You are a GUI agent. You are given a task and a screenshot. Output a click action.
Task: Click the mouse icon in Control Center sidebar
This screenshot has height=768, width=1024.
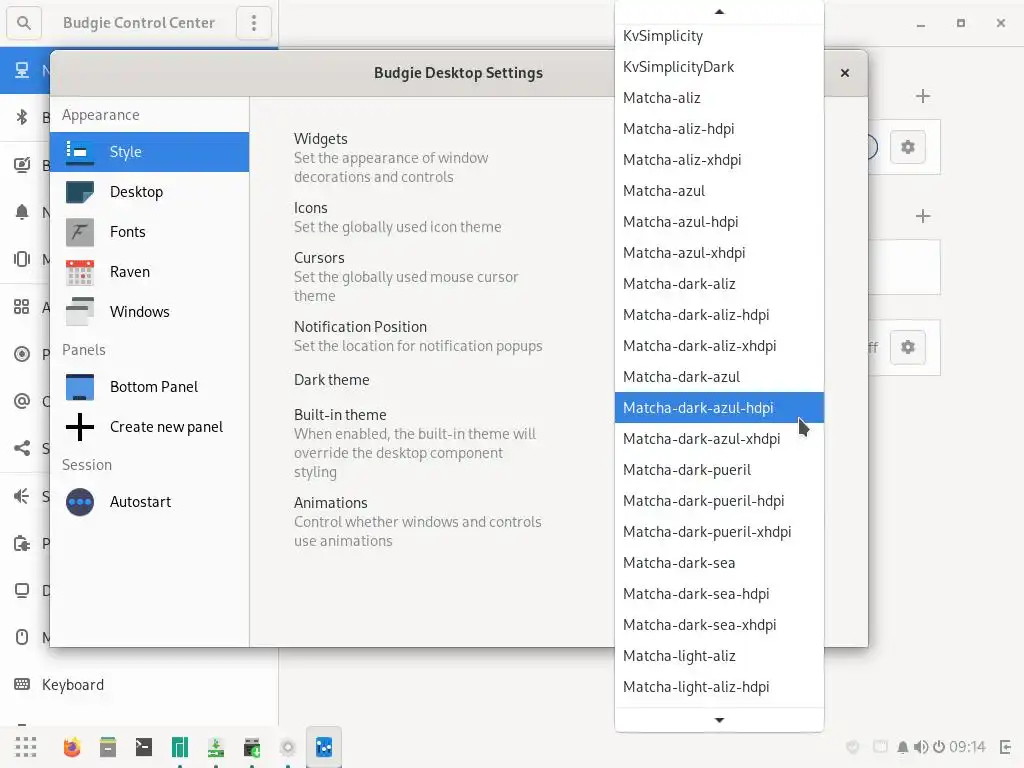point(22,637)
